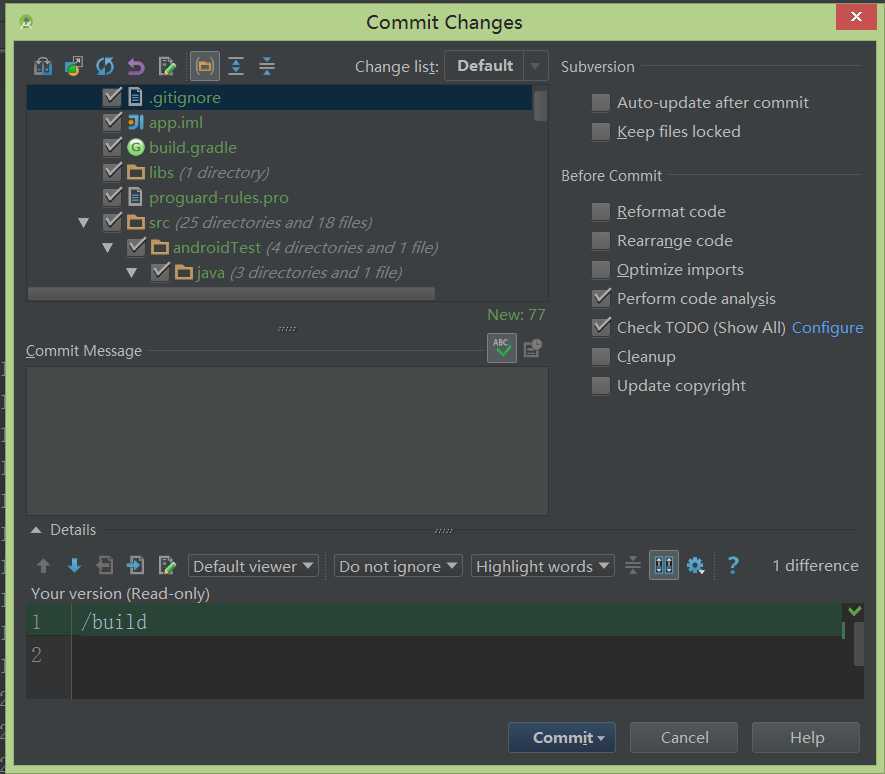Click the Cancel button

pos(684,737)
